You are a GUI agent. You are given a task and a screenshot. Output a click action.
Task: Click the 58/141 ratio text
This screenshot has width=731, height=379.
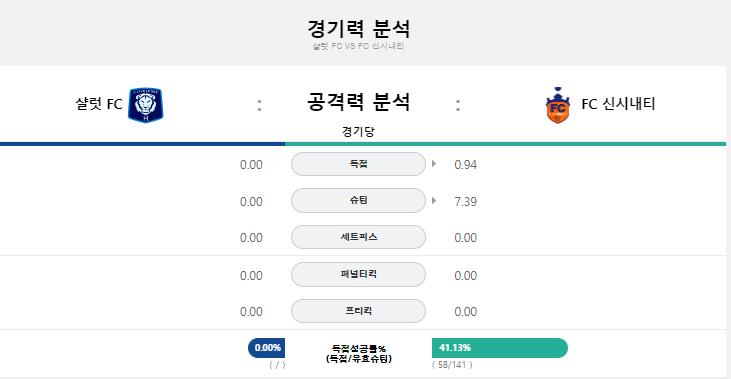pos(452,365)
